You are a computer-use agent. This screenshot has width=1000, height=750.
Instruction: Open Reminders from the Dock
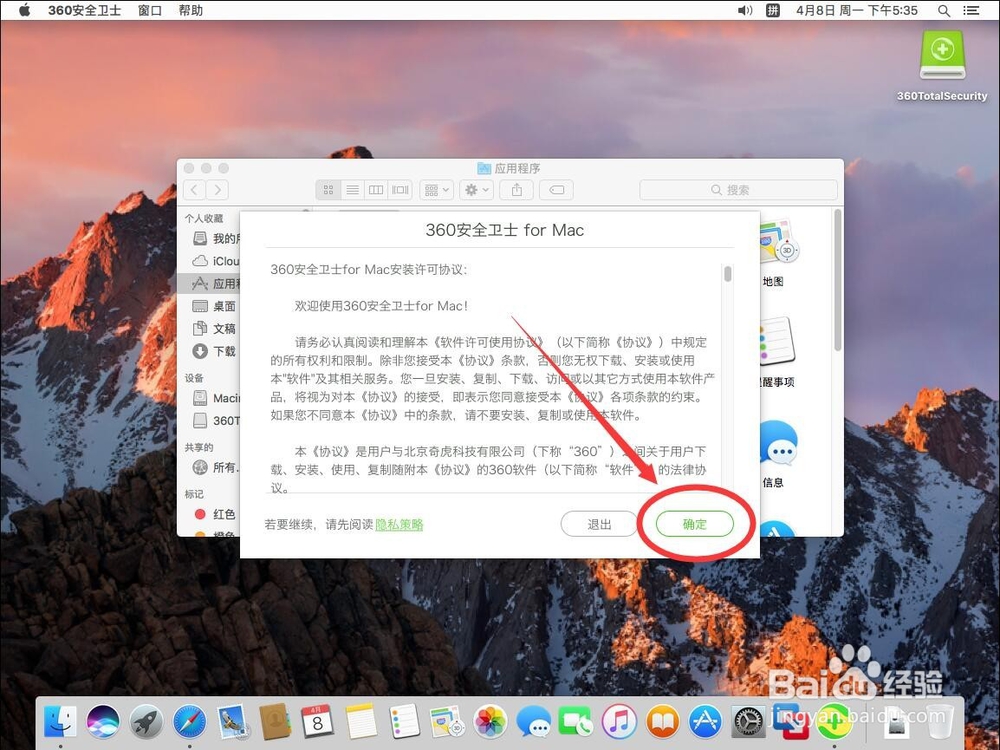(x=404, y=722)
